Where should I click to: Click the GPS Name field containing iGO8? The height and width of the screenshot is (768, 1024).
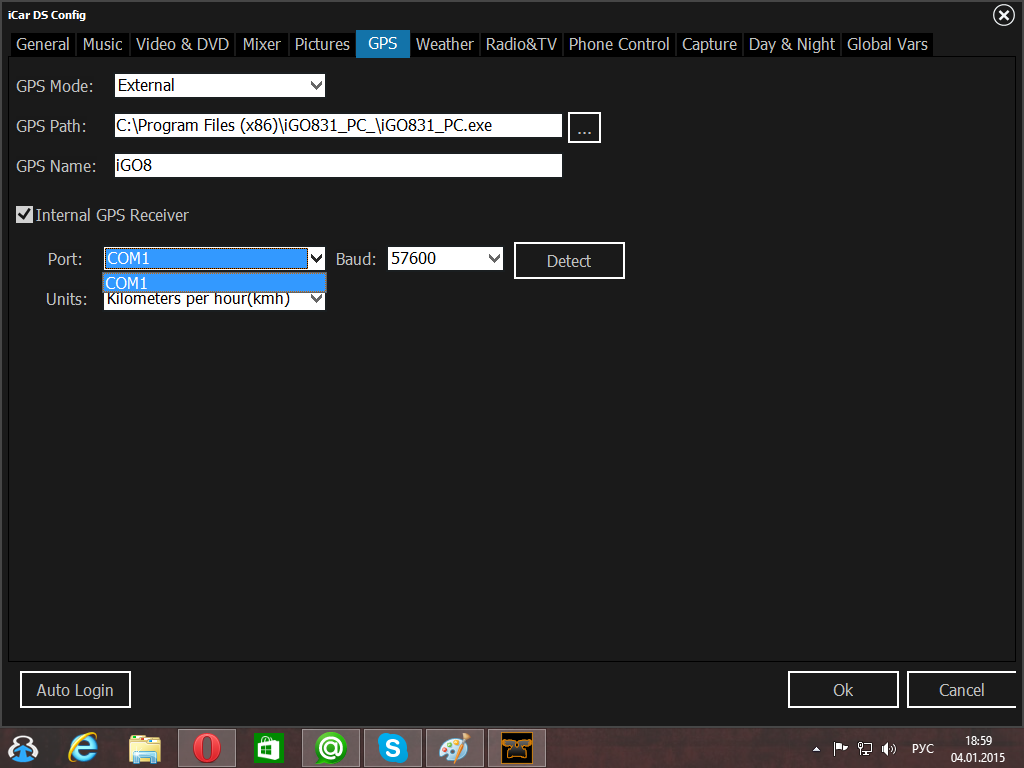click(338, 165)
